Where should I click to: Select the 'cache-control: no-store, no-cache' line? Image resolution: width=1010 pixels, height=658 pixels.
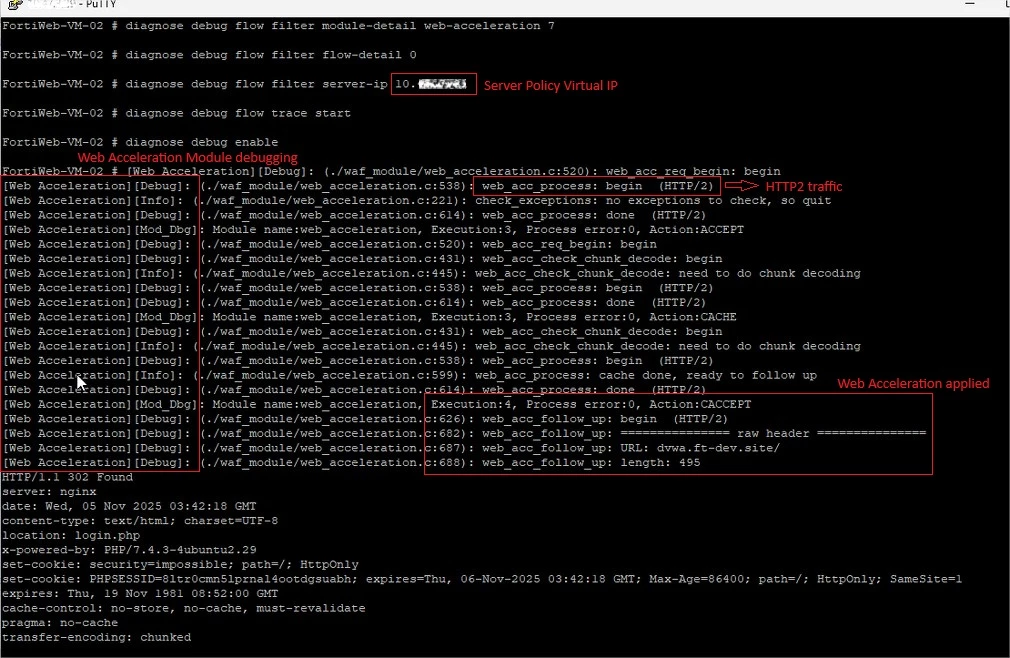pyautogui.click(x=184, y=608)
